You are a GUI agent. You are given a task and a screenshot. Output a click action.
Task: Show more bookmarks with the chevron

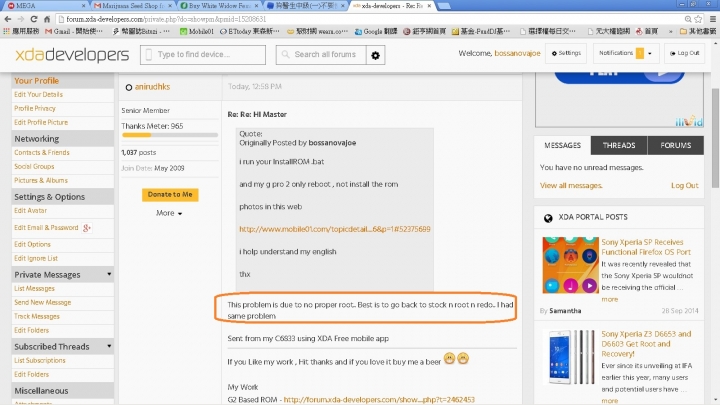pyautogui.click(x=670, y=31)
